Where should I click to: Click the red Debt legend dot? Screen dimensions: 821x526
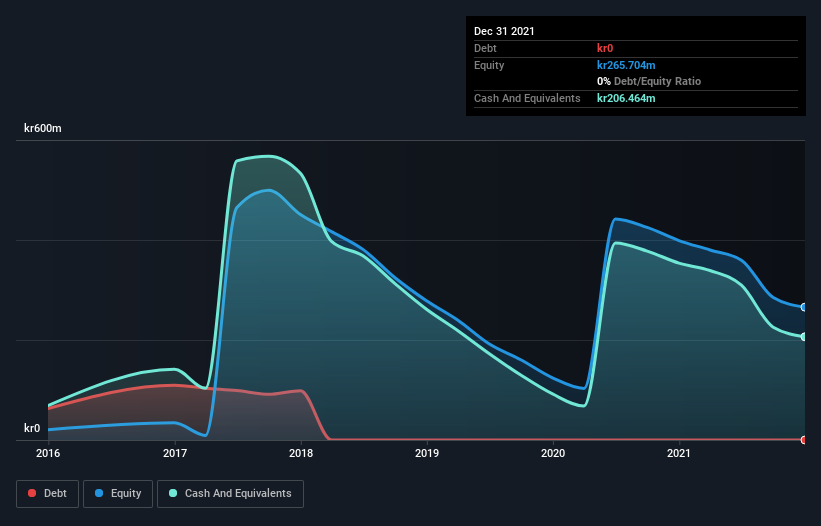tap(32, 493)
